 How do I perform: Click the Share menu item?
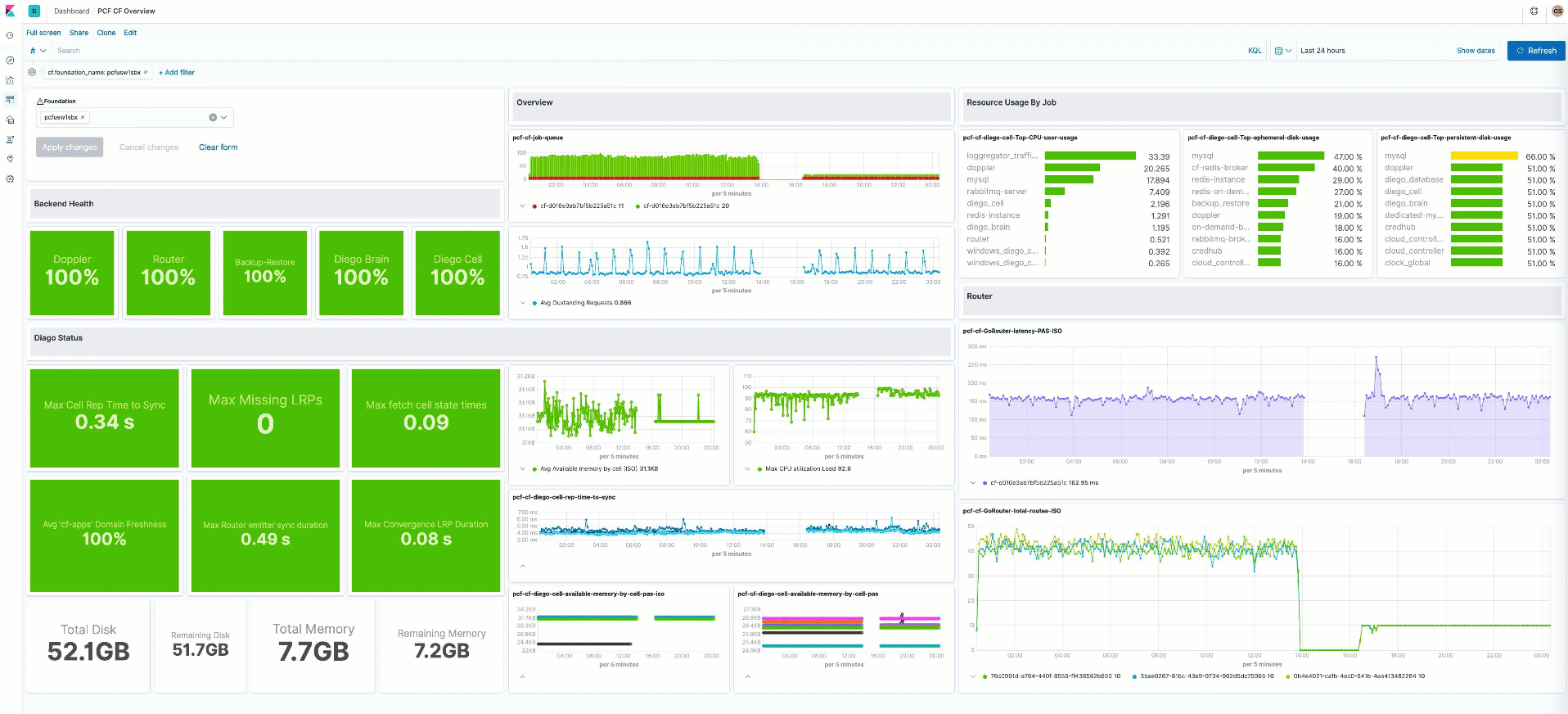pyautogui.click(x=79, y=33)
